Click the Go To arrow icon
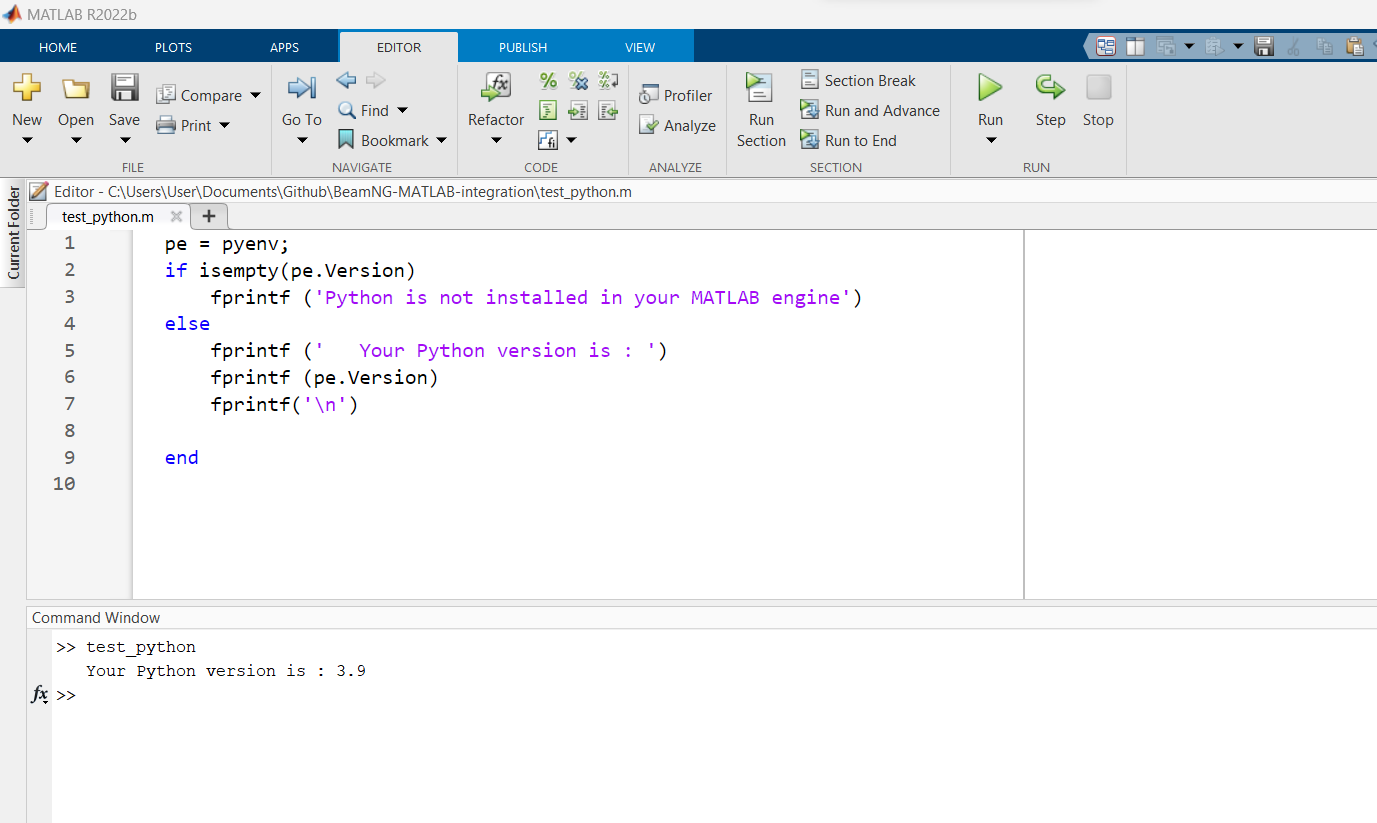This screenshot has width=1377, height=823. pyautogui.click(x=301, y=88)
